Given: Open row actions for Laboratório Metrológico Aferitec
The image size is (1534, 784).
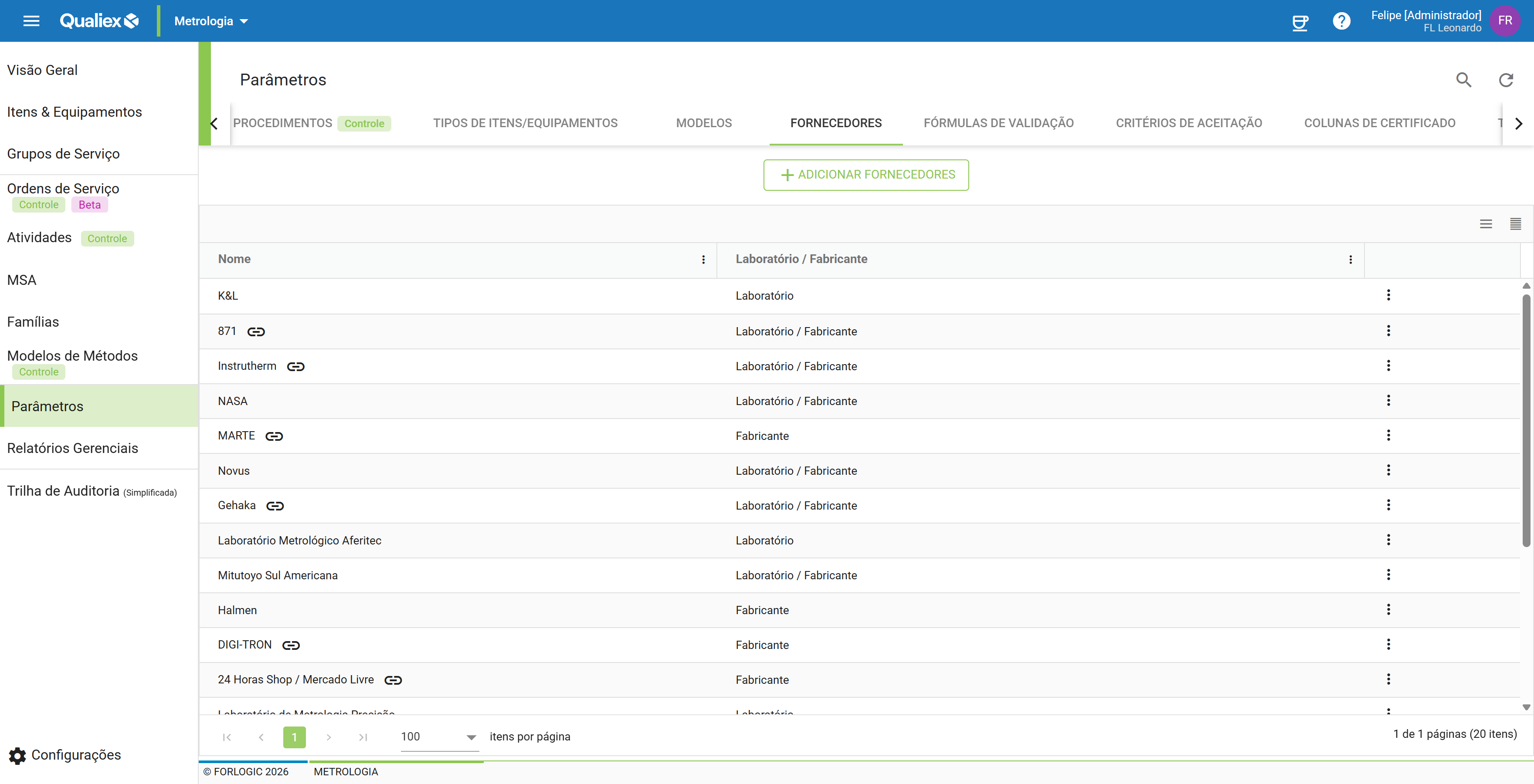Looking at the screenshot, I should pos(1388,540).
